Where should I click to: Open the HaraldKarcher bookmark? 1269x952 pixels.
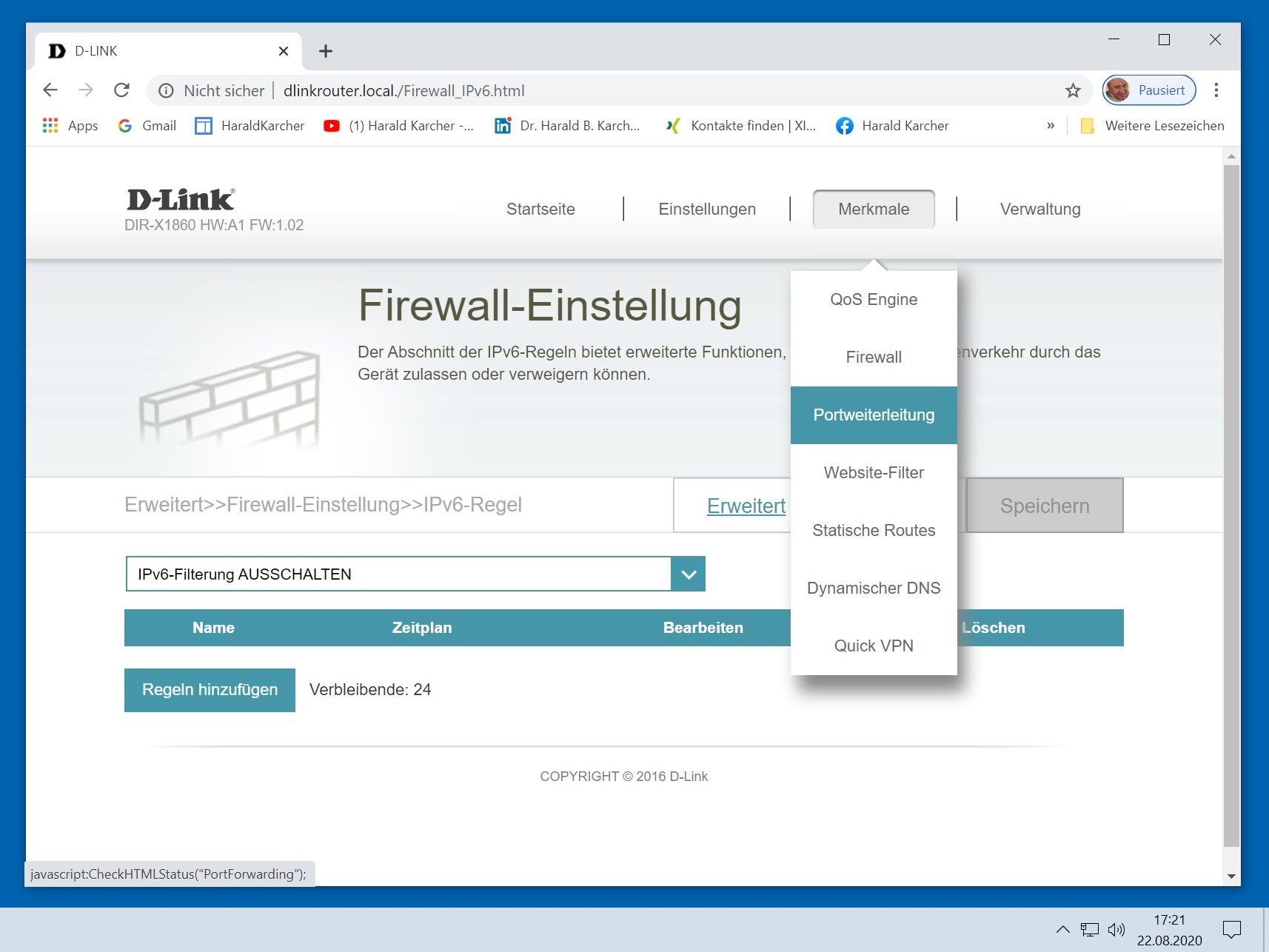tap(250, 126)
